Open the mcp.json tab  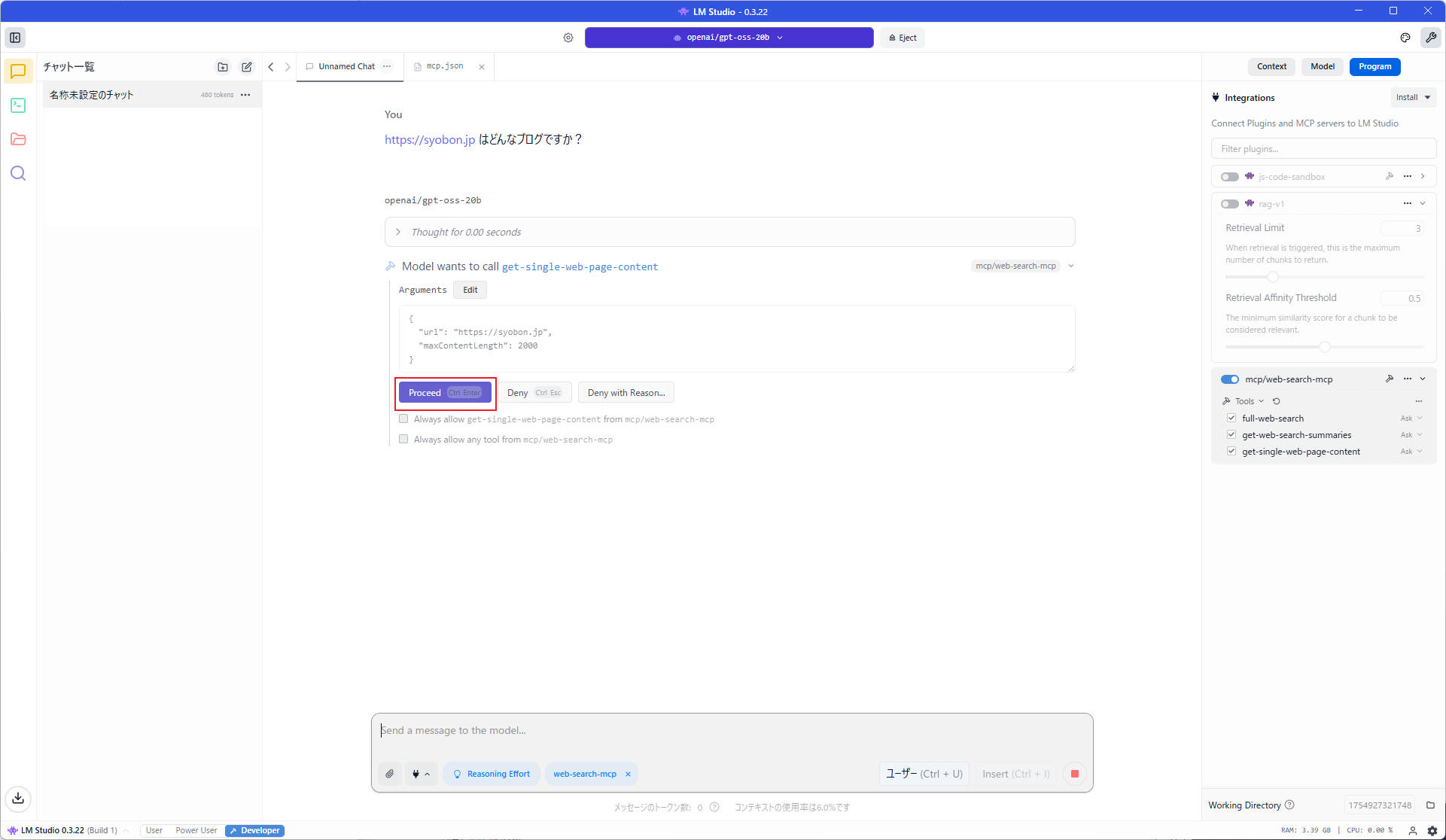444,66
